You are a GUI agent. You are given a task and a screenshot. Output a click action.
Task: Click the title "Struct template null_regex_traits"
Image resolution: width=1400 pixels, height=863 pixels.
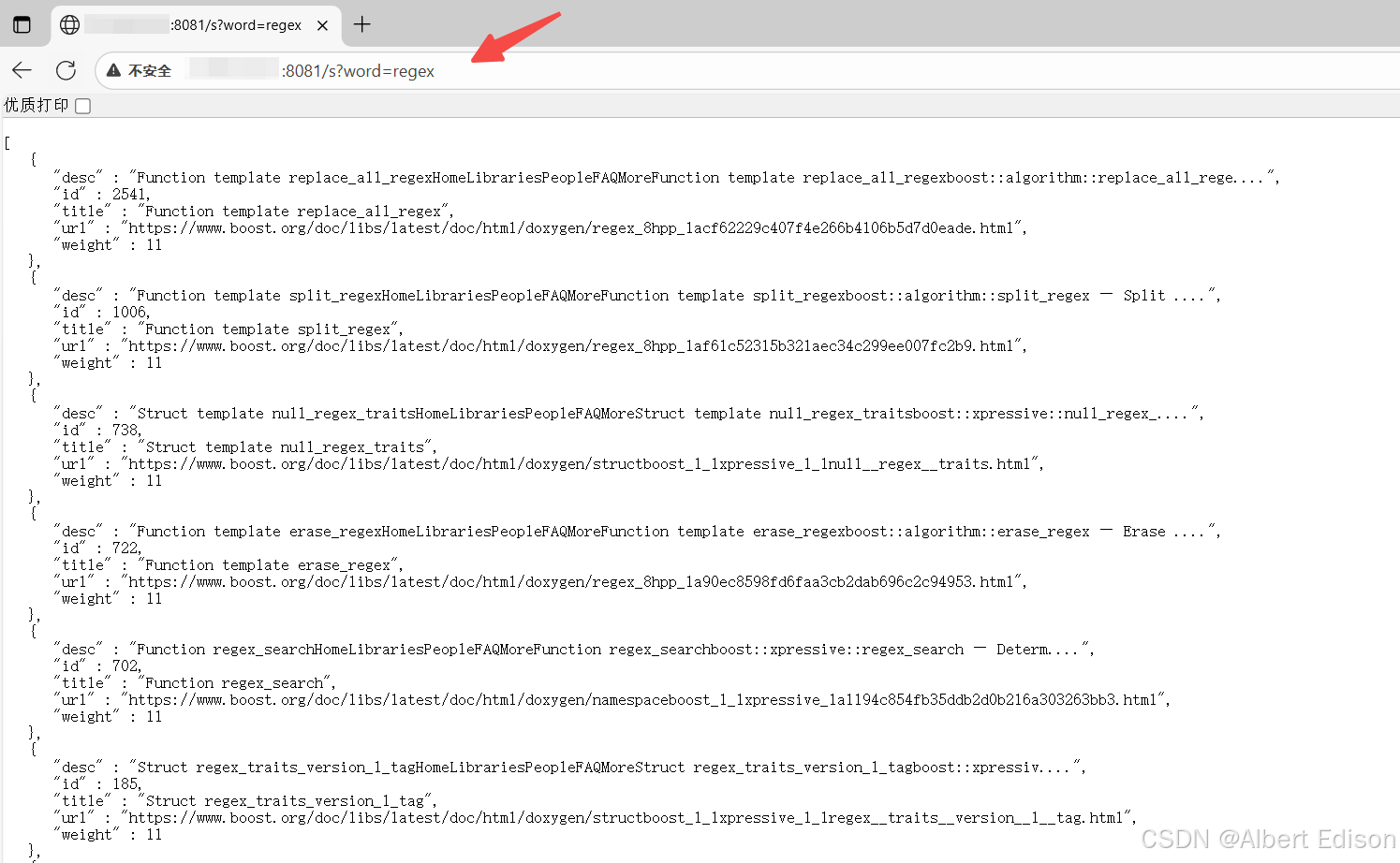286,447
